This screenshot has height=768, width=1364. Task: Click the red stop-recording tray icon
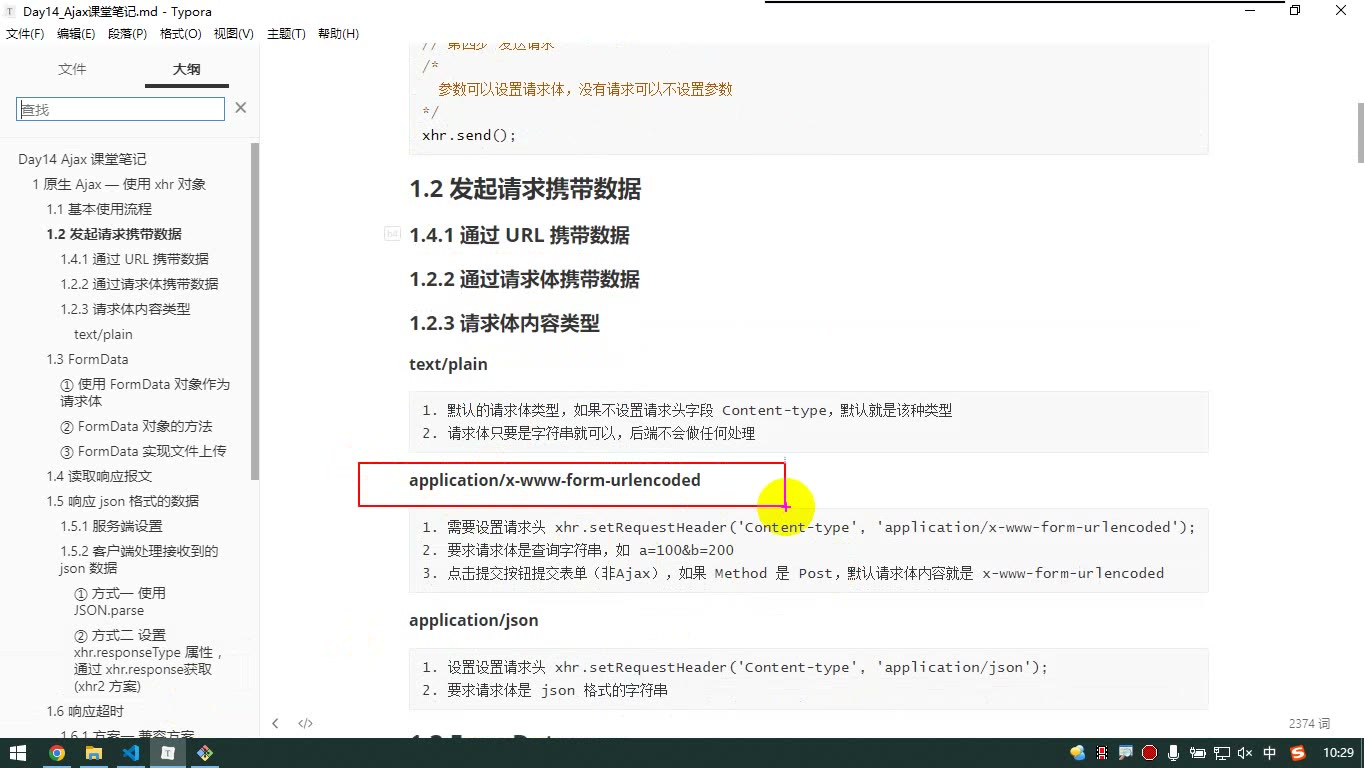[x=1149, y=753]
